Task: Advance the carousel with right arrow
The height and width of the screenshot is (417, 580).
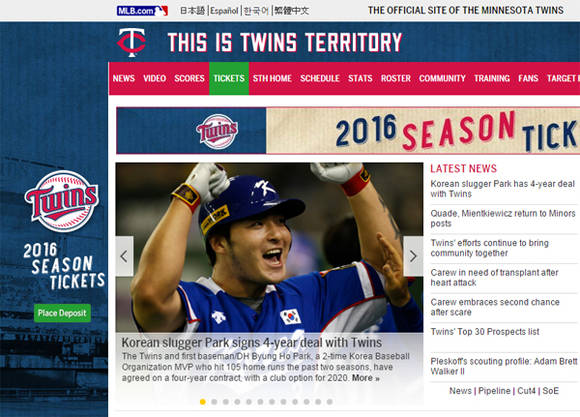Action: [413, 256]
